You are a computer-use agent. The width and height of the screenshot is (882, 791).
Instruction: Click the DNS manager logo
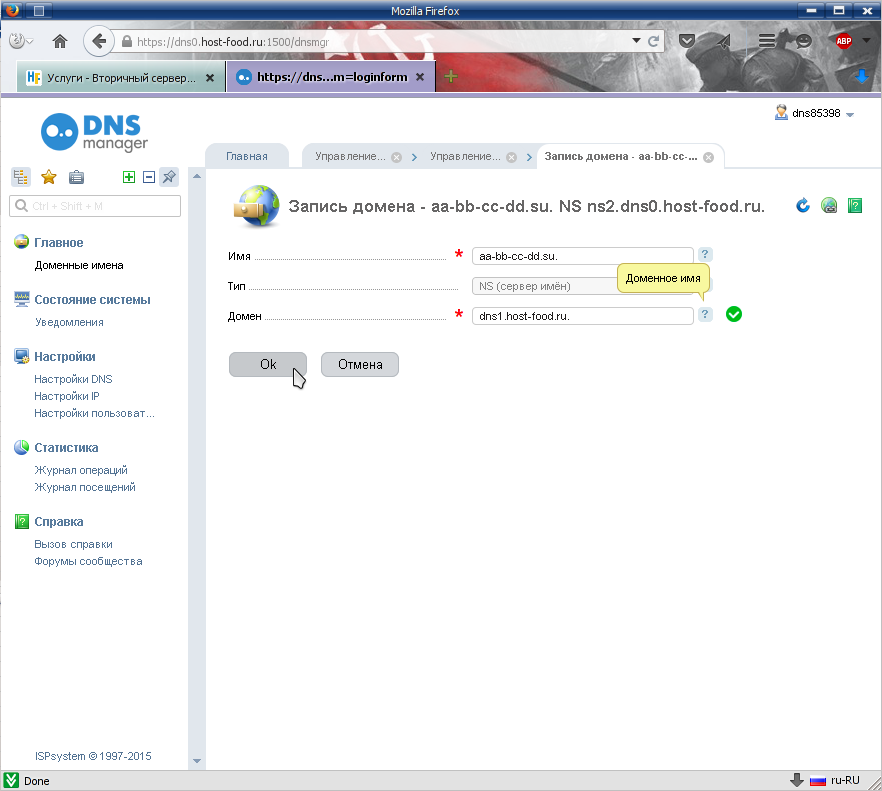[x=94, y=133]
